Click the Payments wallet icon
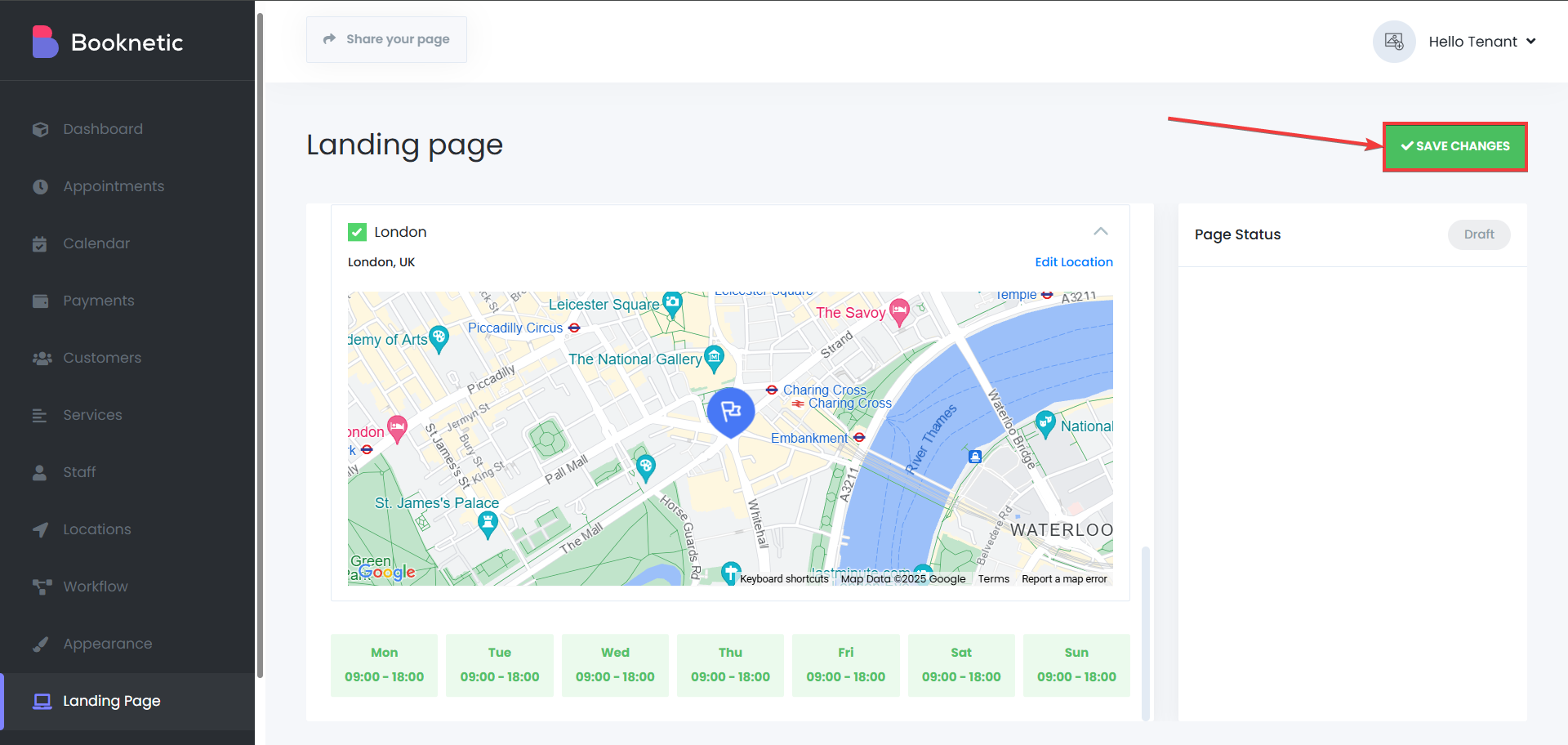The height and width of the screenshot is (745, 1568). (x=40, y=301)
